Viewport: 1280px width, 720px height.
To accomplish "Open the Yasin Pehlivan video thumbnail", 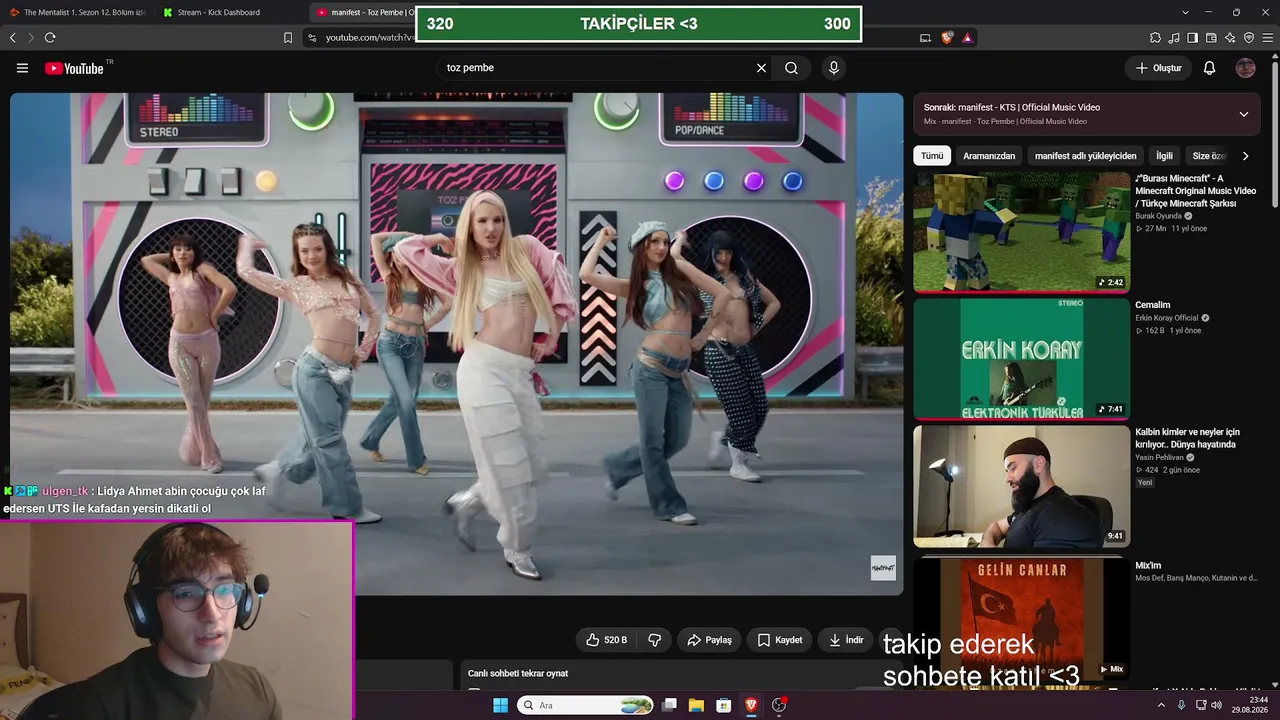I will (1021, 486).
